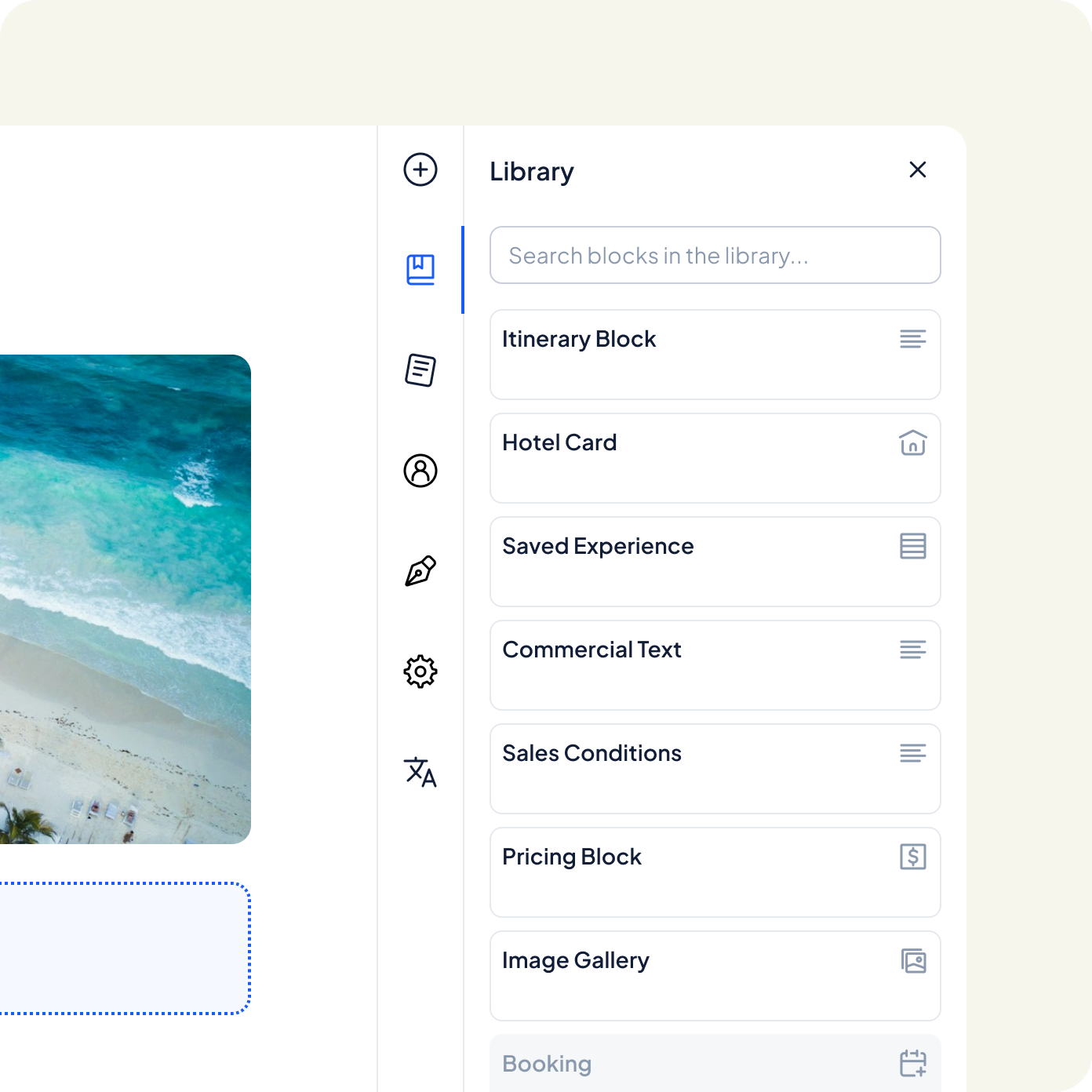Pick the Commercial Text block
Screen dimensions: 1092x1092
[715, 665]
